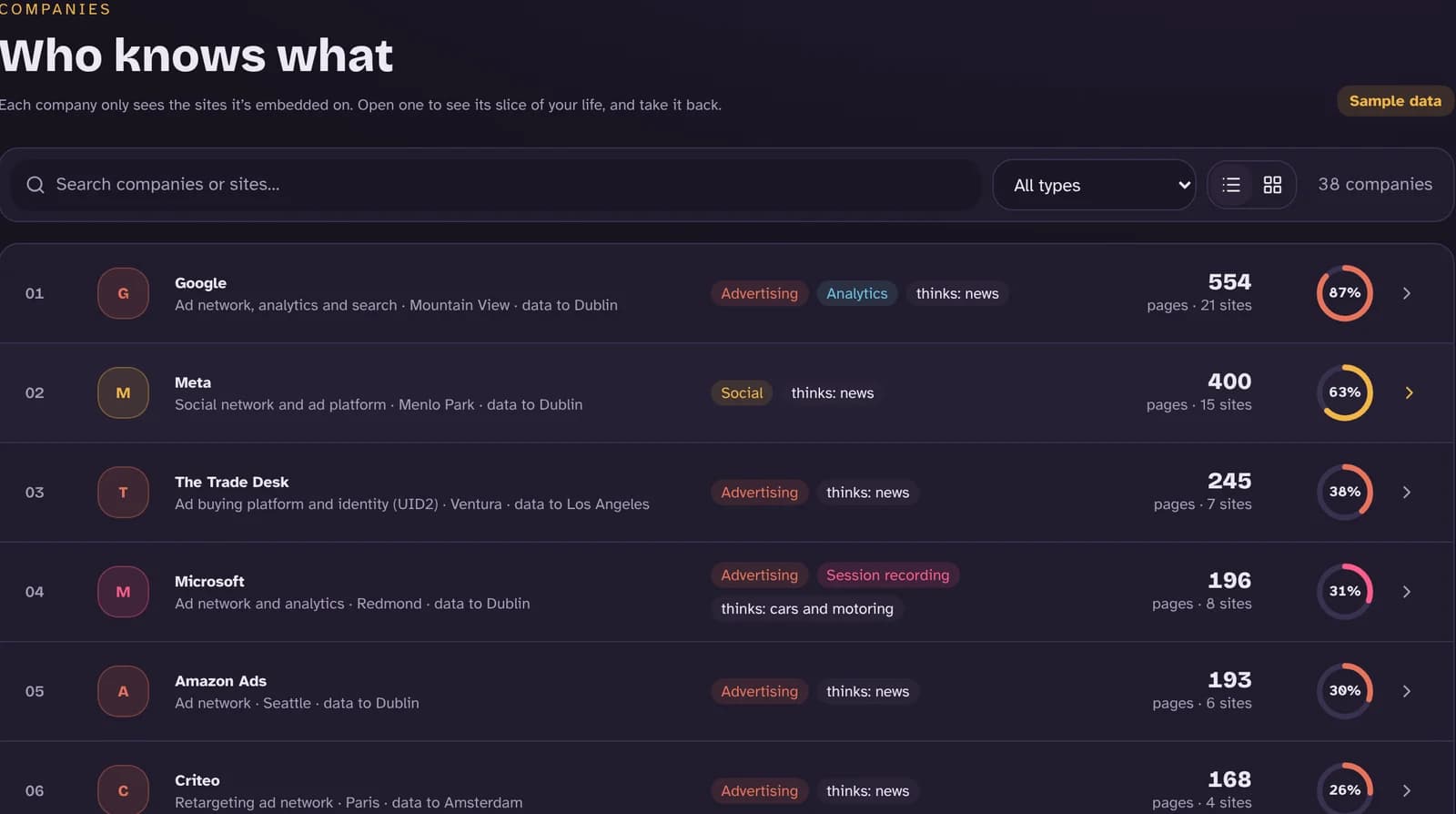This screenshot has width=1456, height=814.
Task: Click Google's 554 pages count
Action: pos(1229,282)
